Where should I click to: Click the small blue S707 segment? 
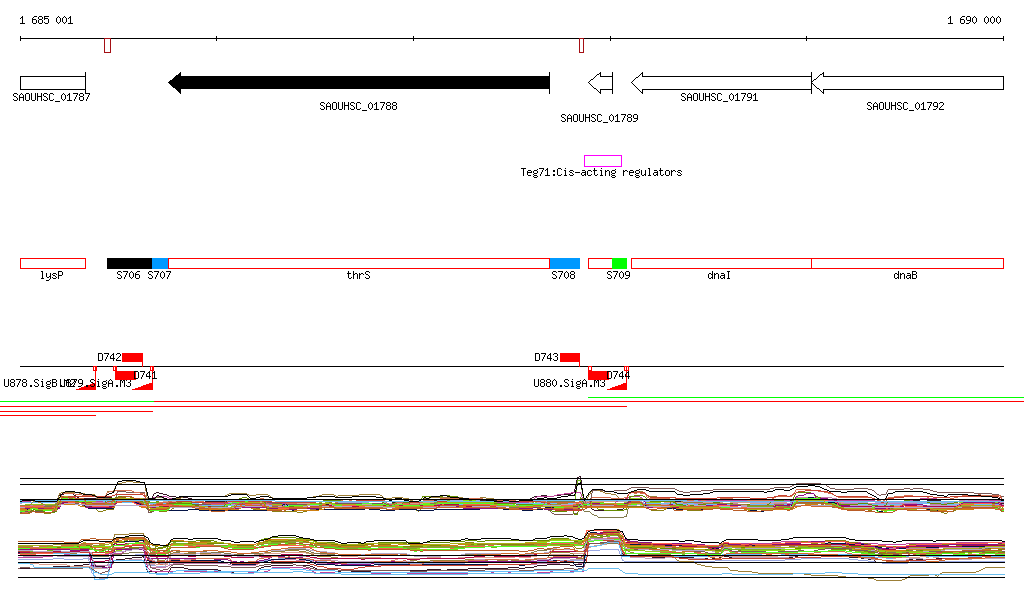[160, 263]
